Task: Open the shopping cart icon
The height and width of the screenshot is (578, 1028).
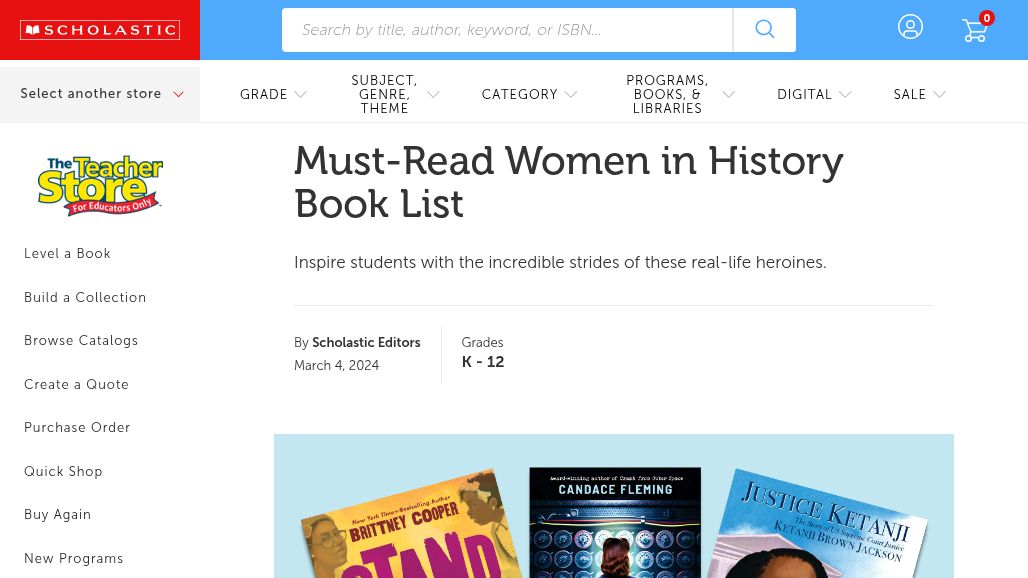Action: (975, 30)
